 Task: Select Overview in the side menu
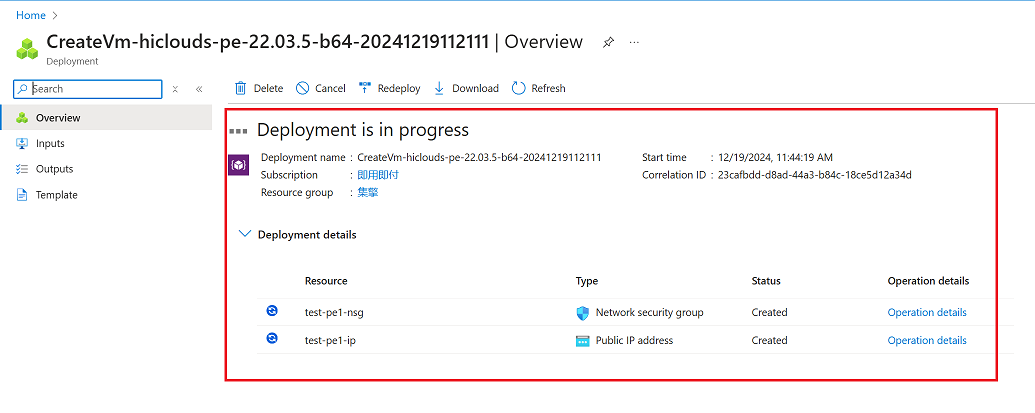click(106, 117)
